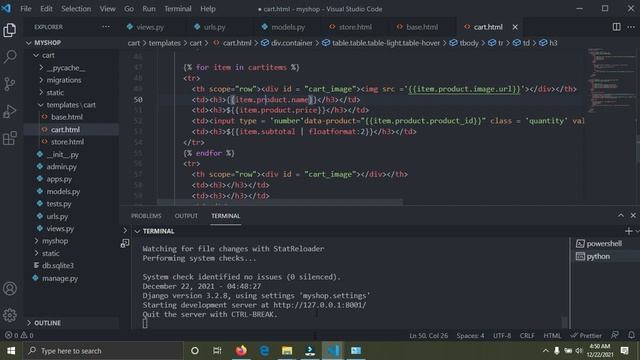Open Task View on the taskbar

[x=217, y=351]
